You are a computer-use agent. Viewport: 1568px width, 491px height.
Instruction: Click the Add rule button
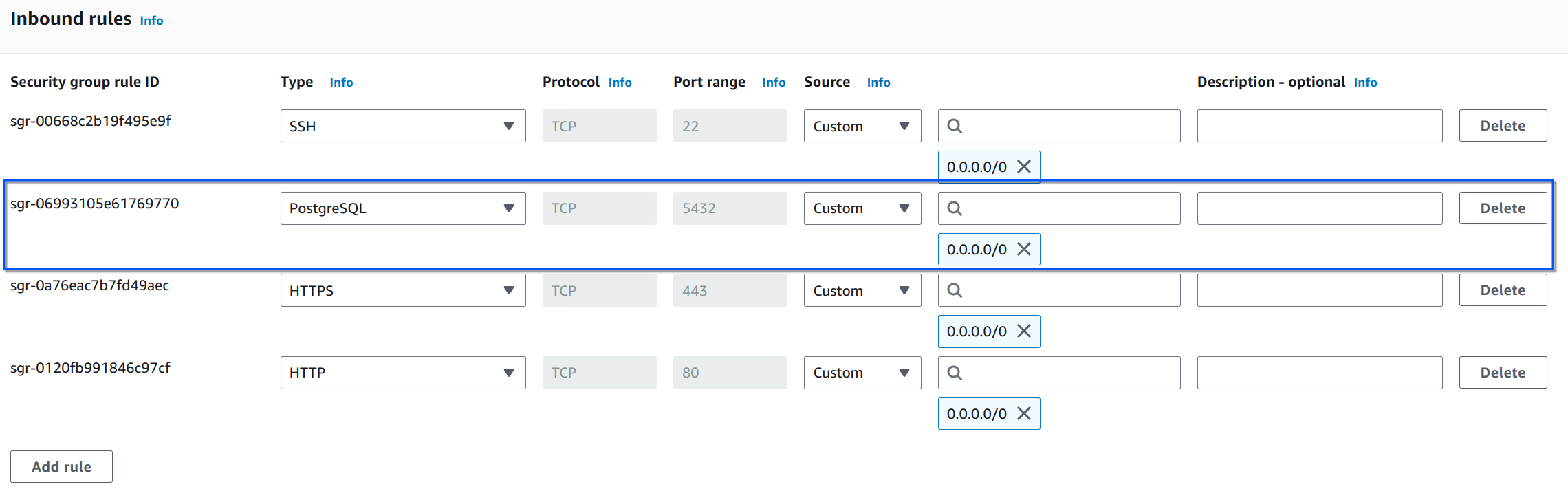61,467
